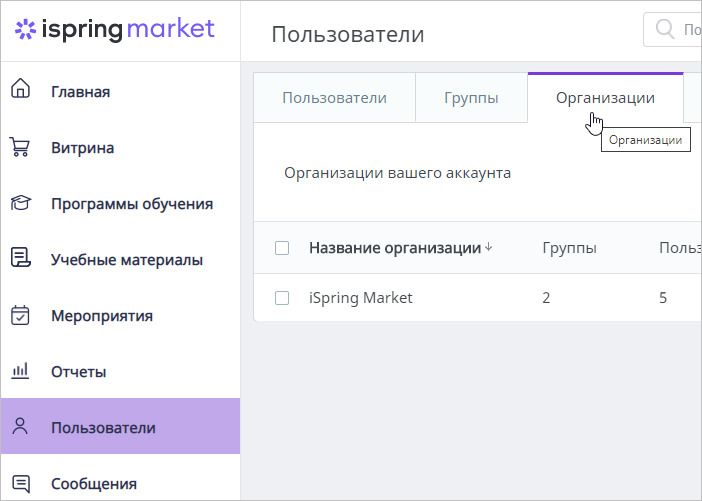The image size is (702, 501).
Task: Open Витрина in the sidebar
Action: pyautogui.click(x=120, y=147)
